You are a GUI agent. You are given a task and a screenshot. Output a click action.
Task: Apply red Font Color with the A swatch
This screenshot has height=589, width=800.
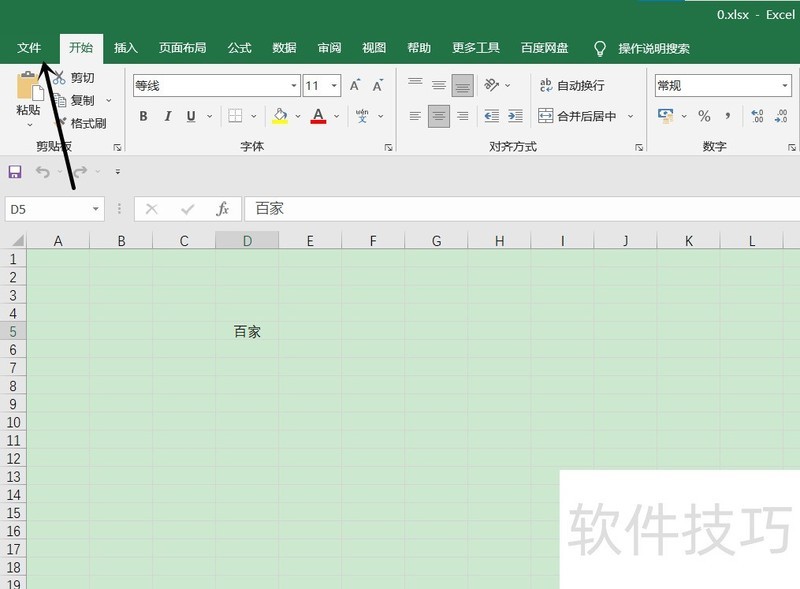click(318, 117)
